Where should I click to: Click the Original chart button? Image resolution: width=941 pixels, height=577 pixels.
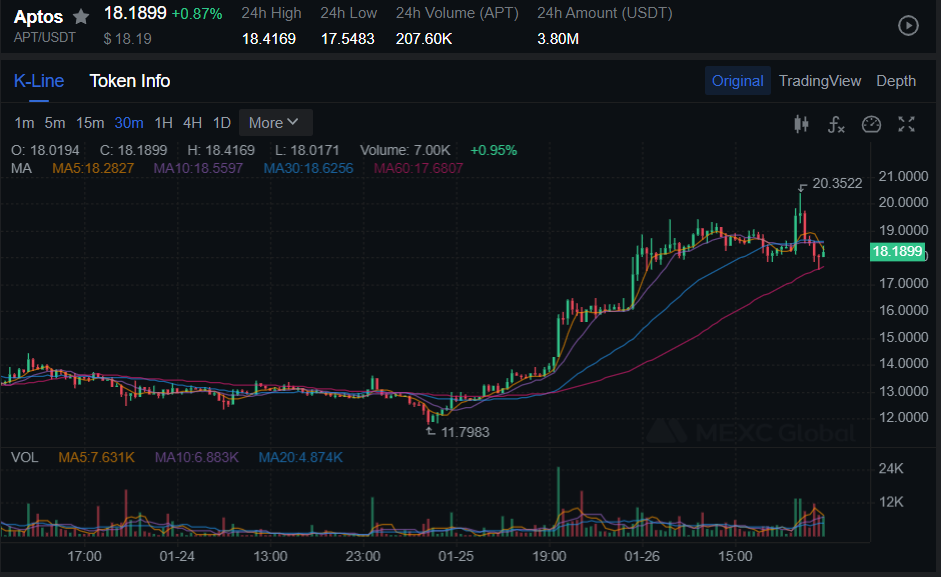(x=738, y=81)
